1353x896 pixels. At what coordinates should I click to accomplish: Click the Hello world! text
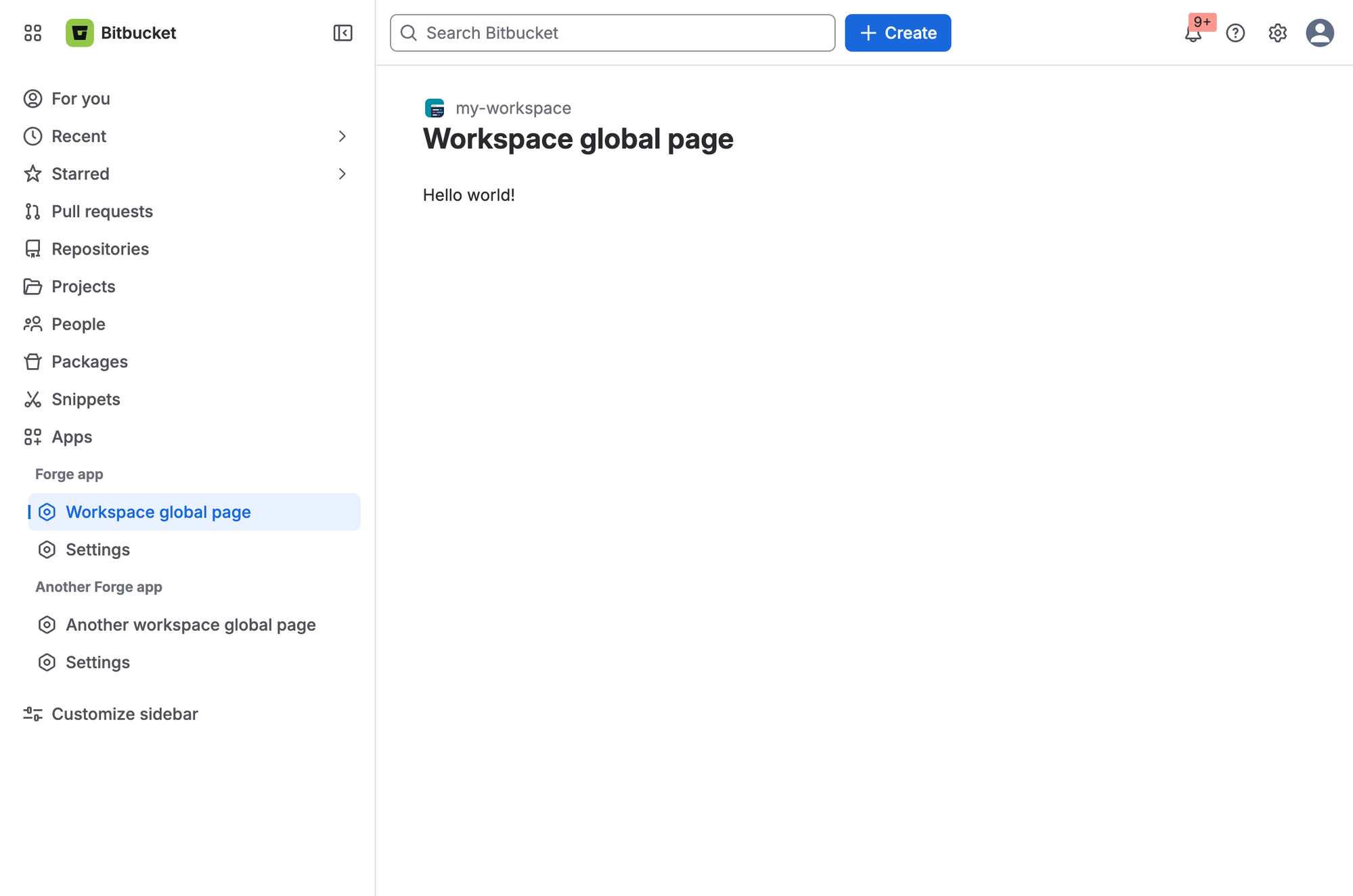point(469,195)
